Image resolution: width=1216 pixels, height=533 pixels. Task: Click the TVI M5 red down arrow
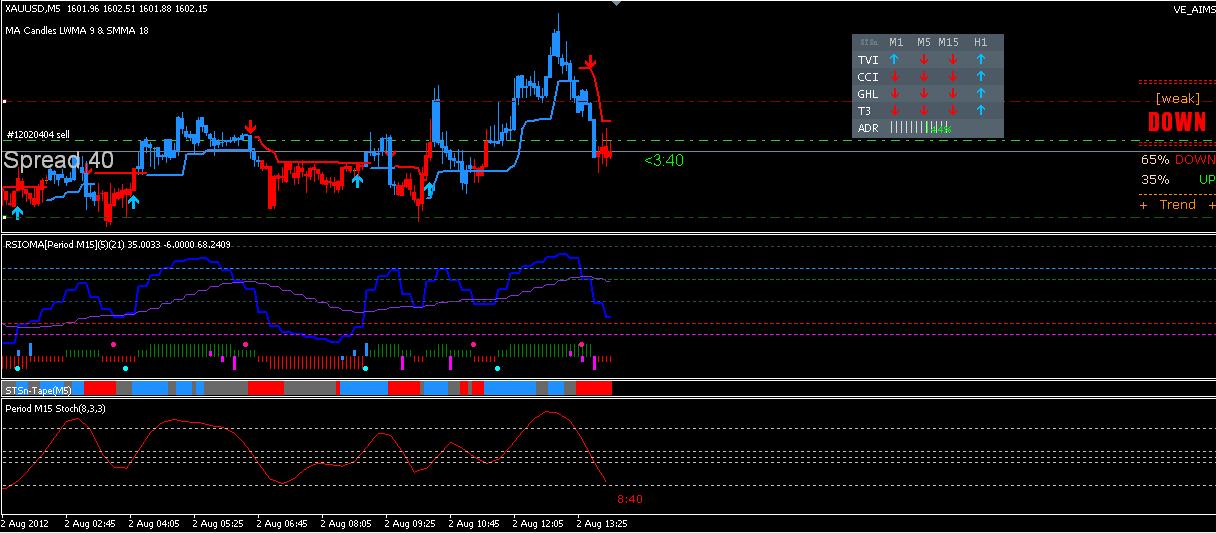(924, 60)
